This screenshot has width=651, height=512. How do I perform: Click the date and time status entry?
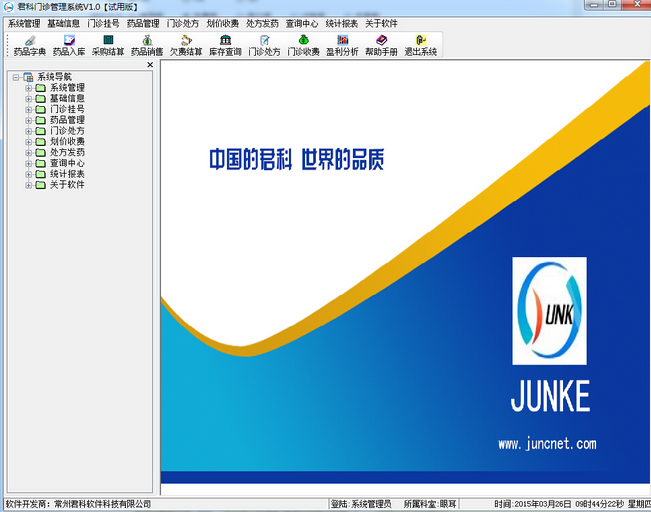(x=572, y=504)
